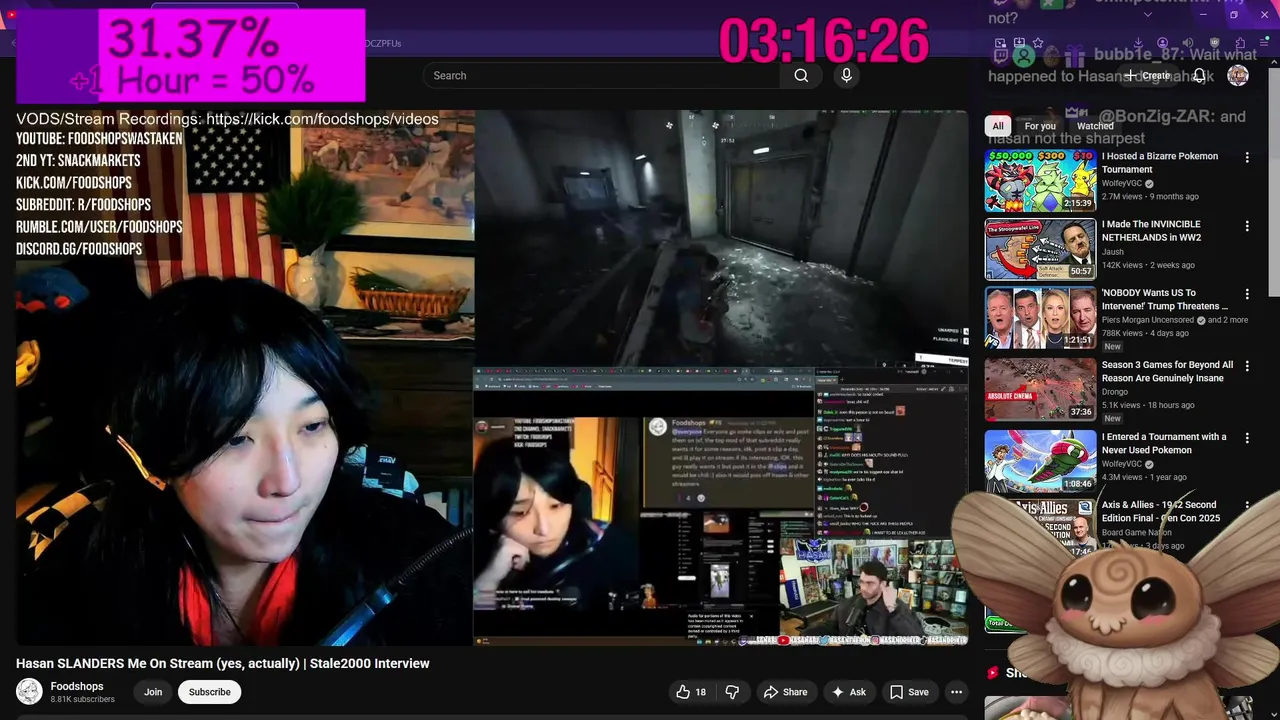1280x720 pixels.
Task: Click the Ask button
Action: point(848,692)
